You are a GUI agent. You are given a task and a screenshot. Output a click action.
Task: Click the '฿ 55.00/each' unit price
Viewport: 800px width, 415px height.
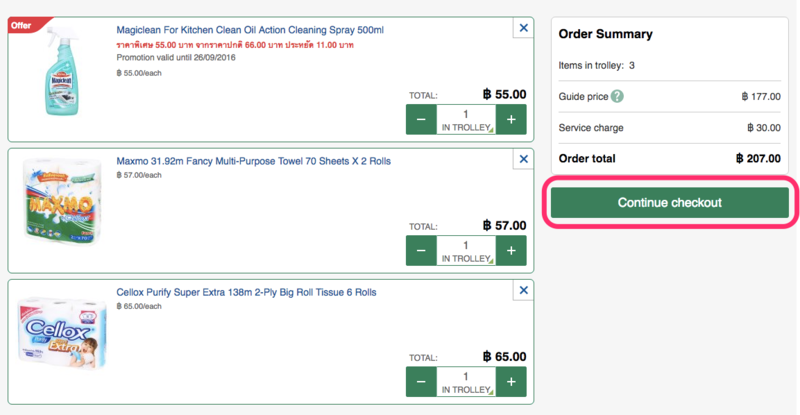pos(139,73)
